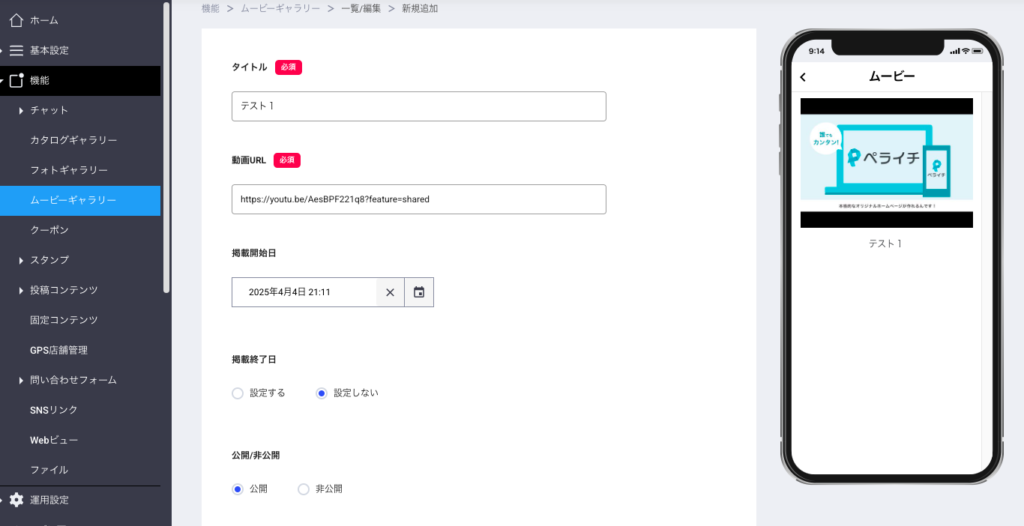Expand the 投稿コンテンツ submenu
The width and height of the screenshot is (1024, 526).
(21, 290)
